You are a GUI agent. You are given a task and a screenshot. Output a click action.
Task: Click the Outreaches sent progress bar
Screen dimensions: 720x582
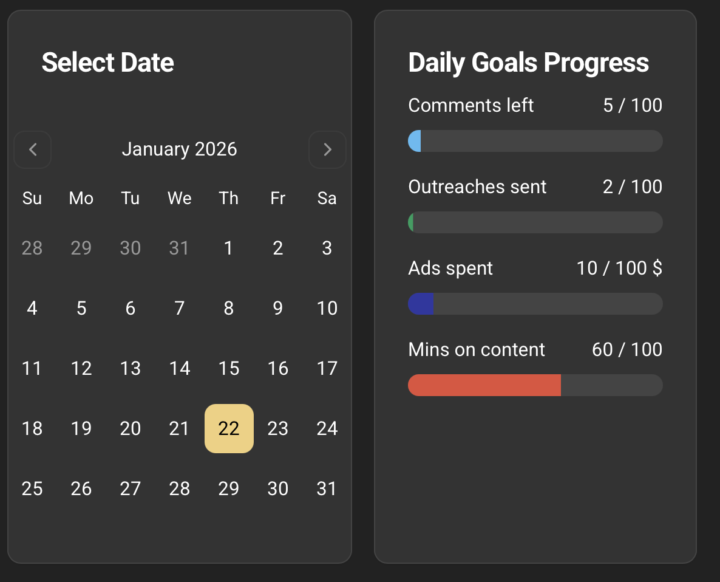pyautogui.click(x=535, y=222)
